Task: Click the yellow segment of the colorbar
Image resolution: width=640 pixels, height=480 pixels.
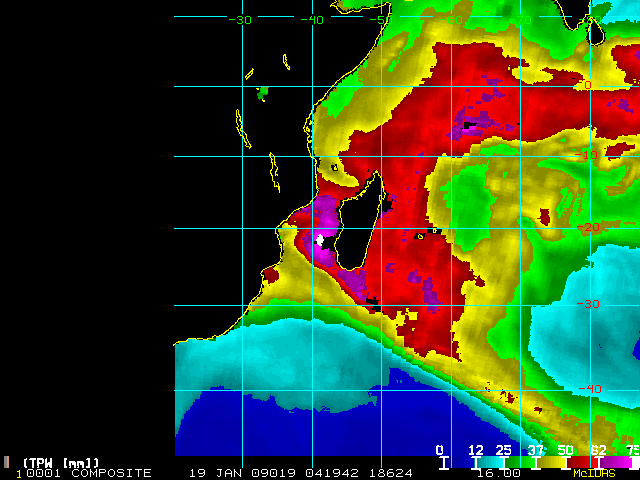Action: coord(551,462)
